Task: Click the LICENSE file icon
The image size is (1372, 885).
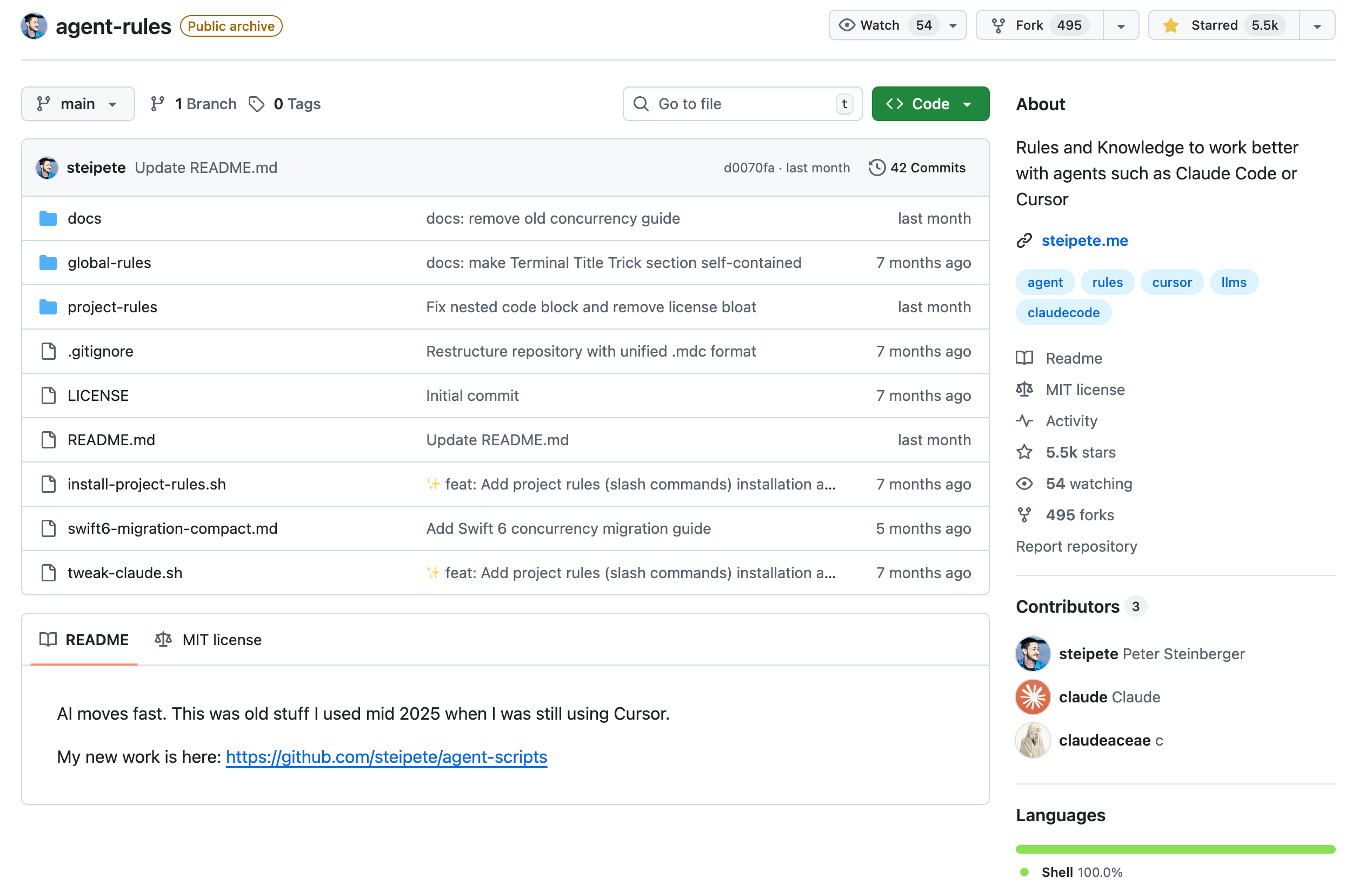Action: tap(48, 395)
